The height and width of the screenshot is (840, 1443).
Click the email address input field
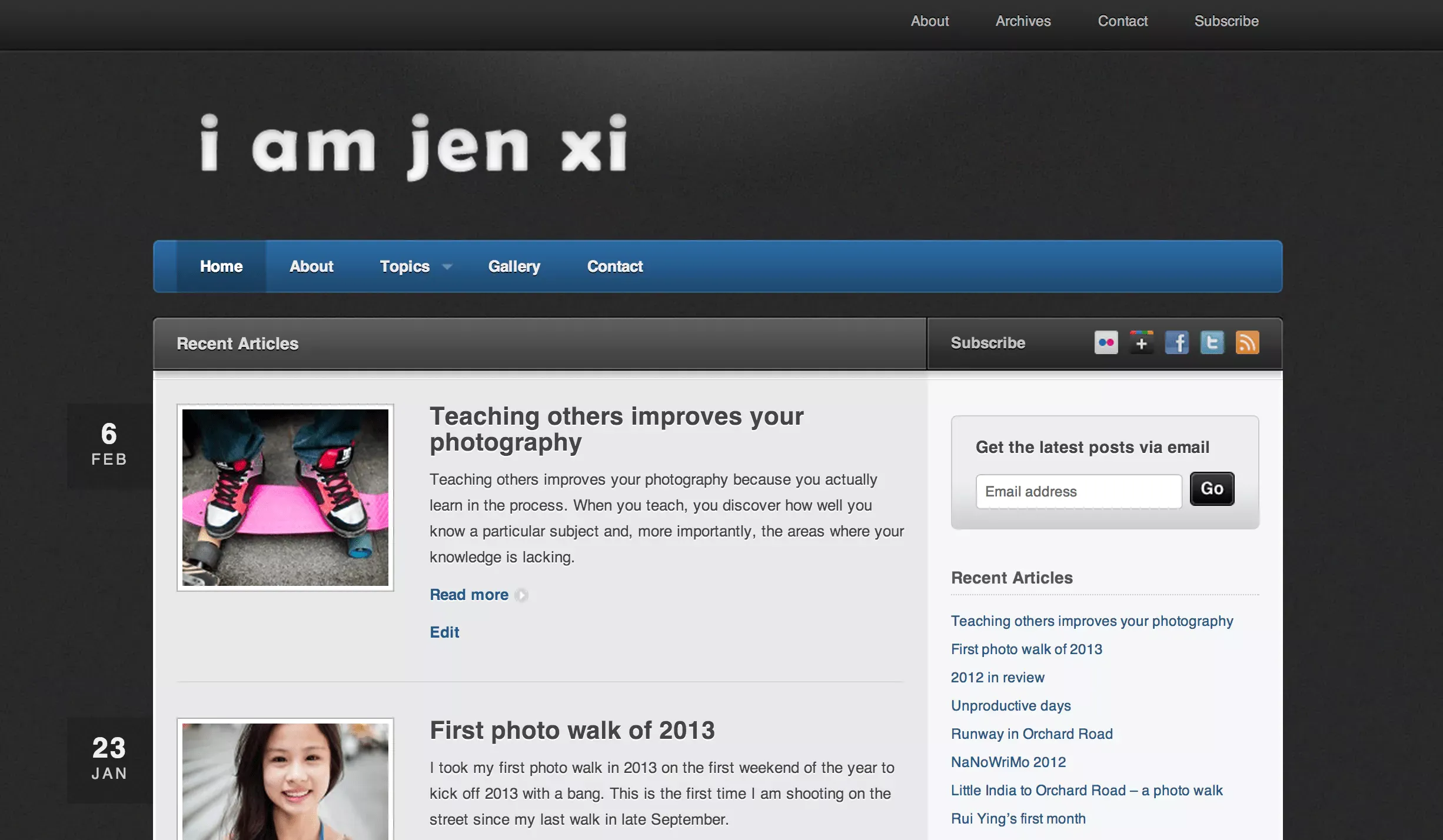coord(1079,491)
